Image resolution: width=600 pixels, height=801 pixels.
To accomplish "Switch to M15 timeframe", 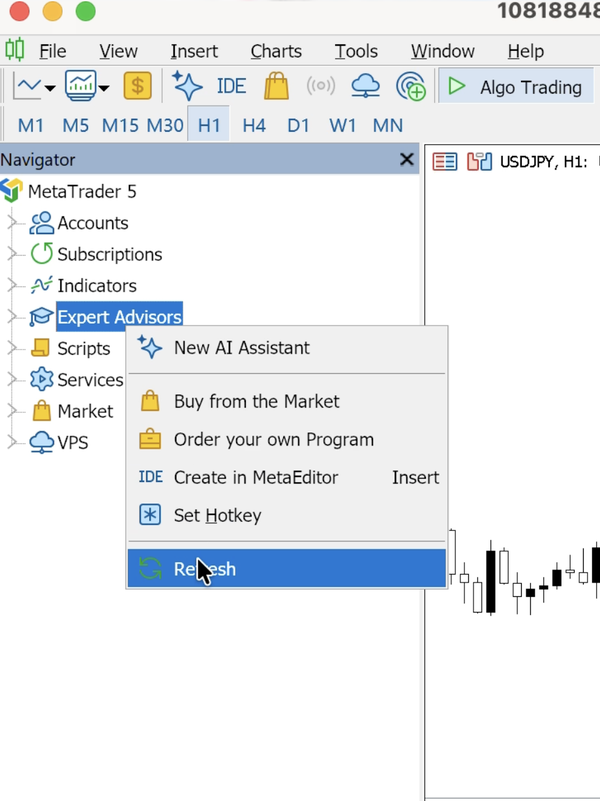I will click(120, 125).
